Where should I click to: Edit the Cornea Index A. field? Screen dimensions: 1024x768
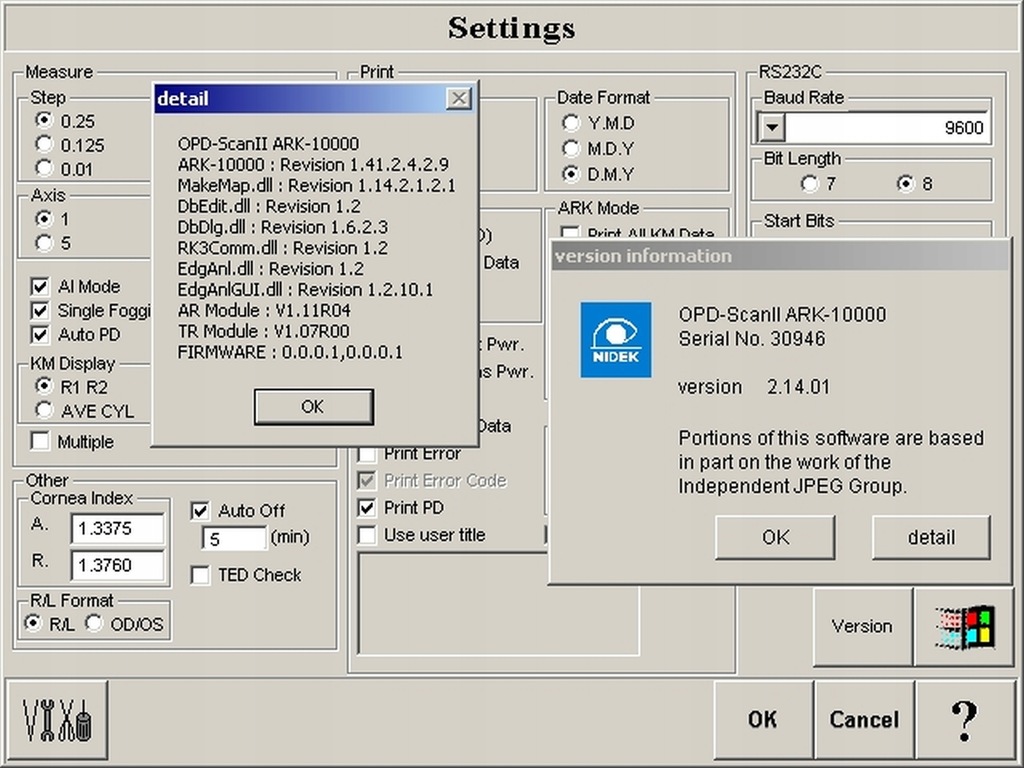click(118, 528)
